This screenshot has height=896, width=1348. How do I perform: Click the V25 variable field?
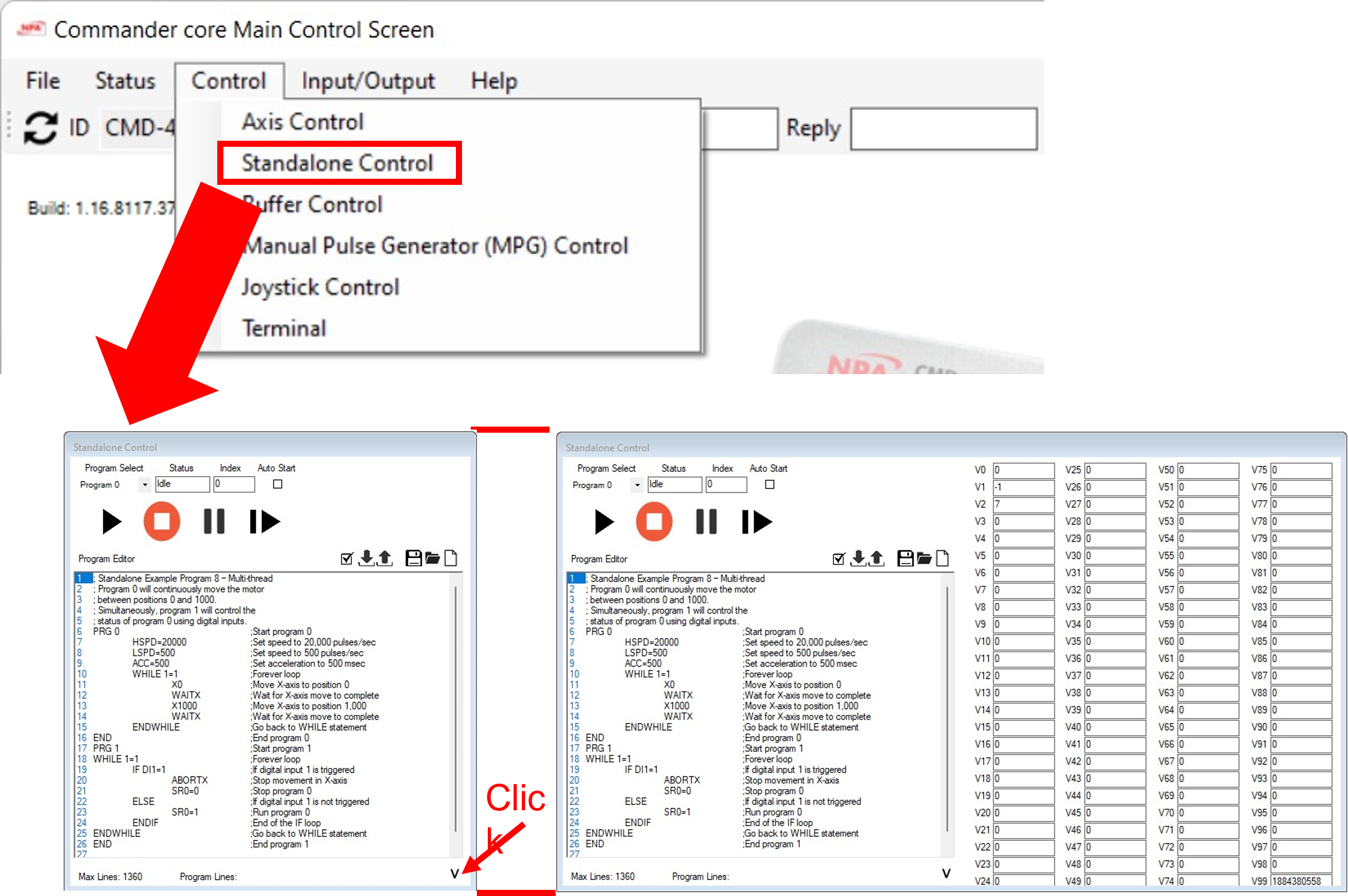[x=1115, y=470]
